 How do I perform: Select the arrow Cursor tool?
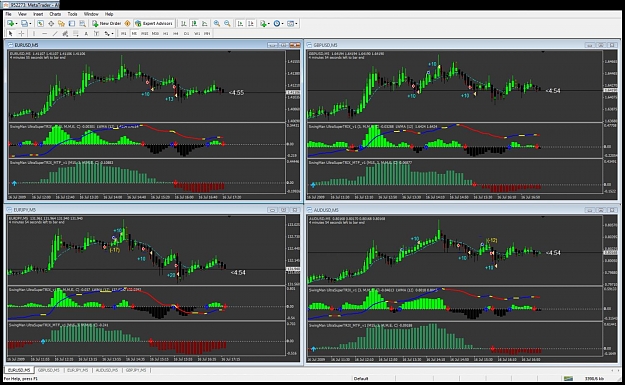11,34
